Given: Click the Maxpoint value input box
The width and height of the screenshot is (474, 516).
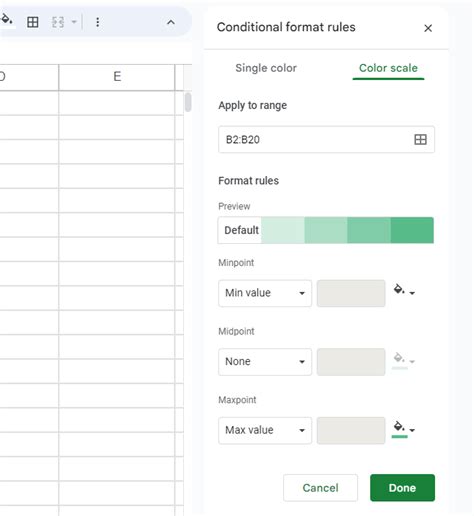Looking at the screenshot, I should point(351,430).
